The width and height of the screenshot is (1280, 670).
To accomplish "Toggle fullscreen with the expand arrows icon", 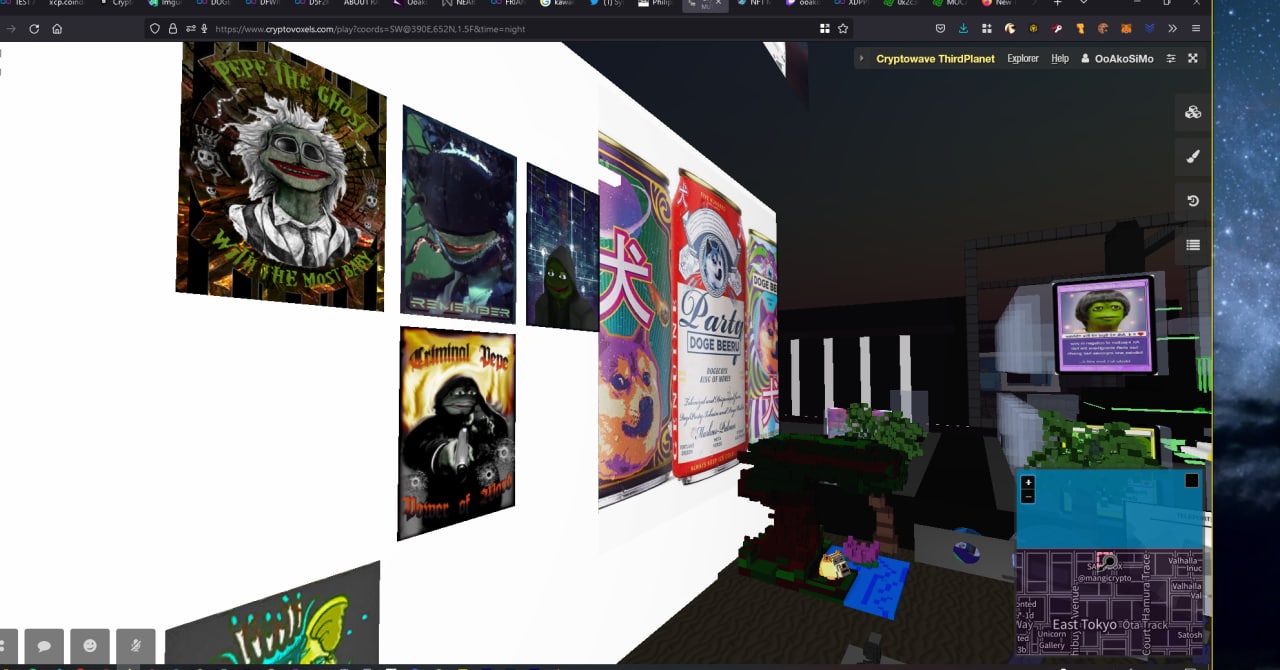I will (1193, 59).
